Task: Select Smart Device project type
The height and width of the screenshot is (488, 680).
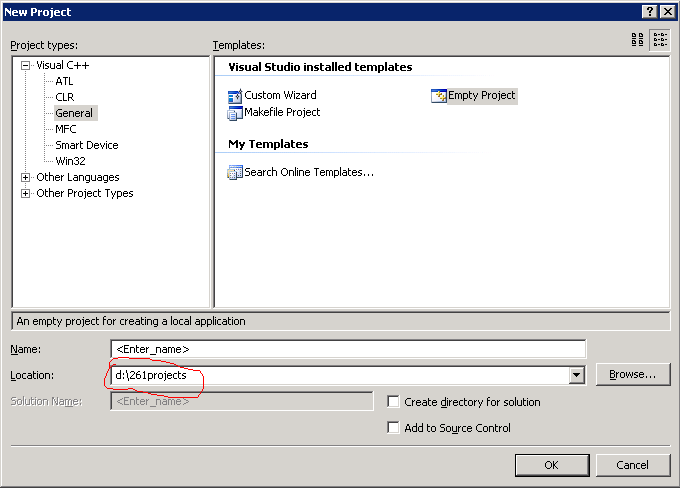Action: coord(87,145)
